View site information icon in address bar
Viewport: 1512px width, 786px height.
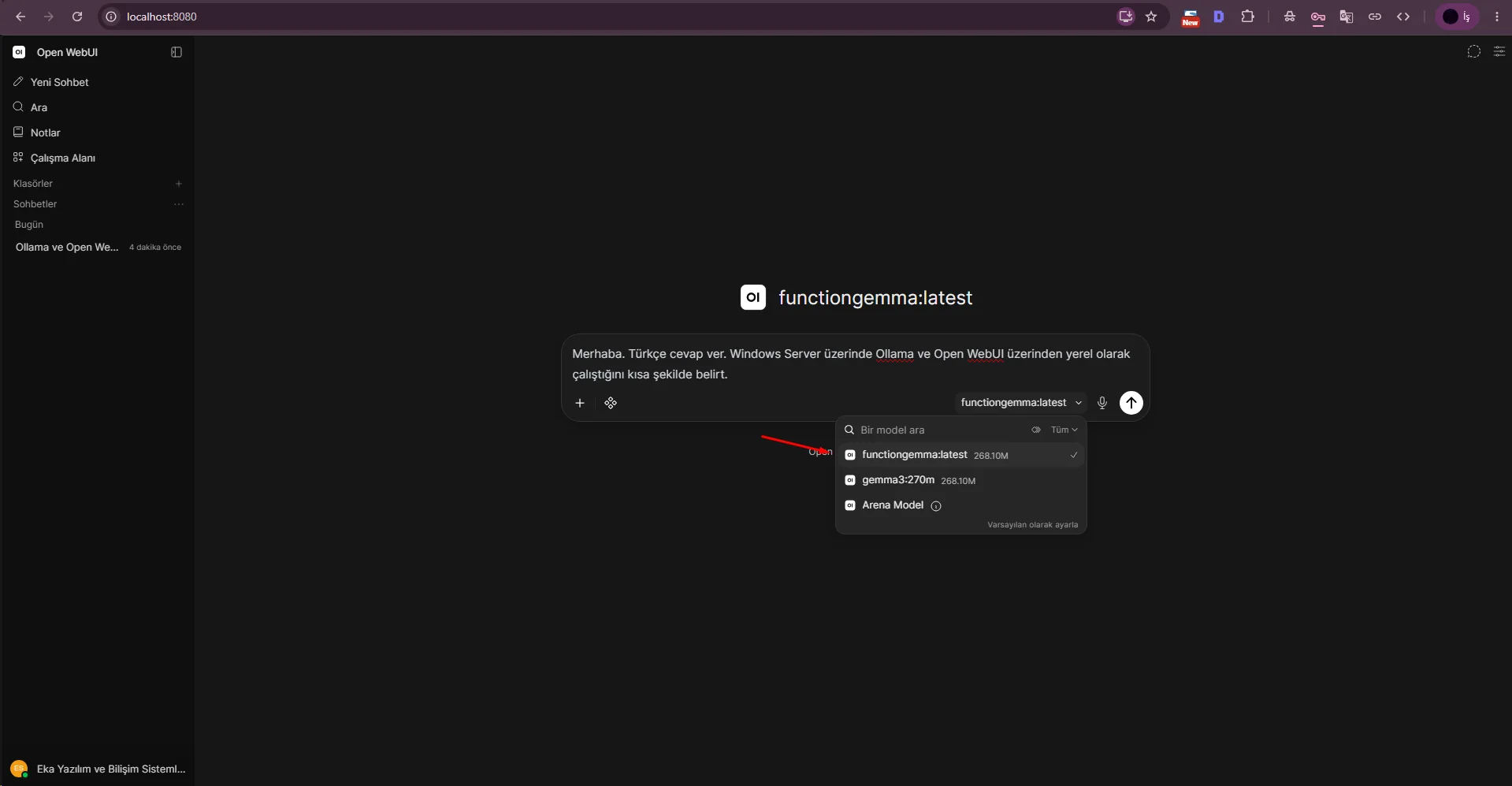[x=111, y=17]
